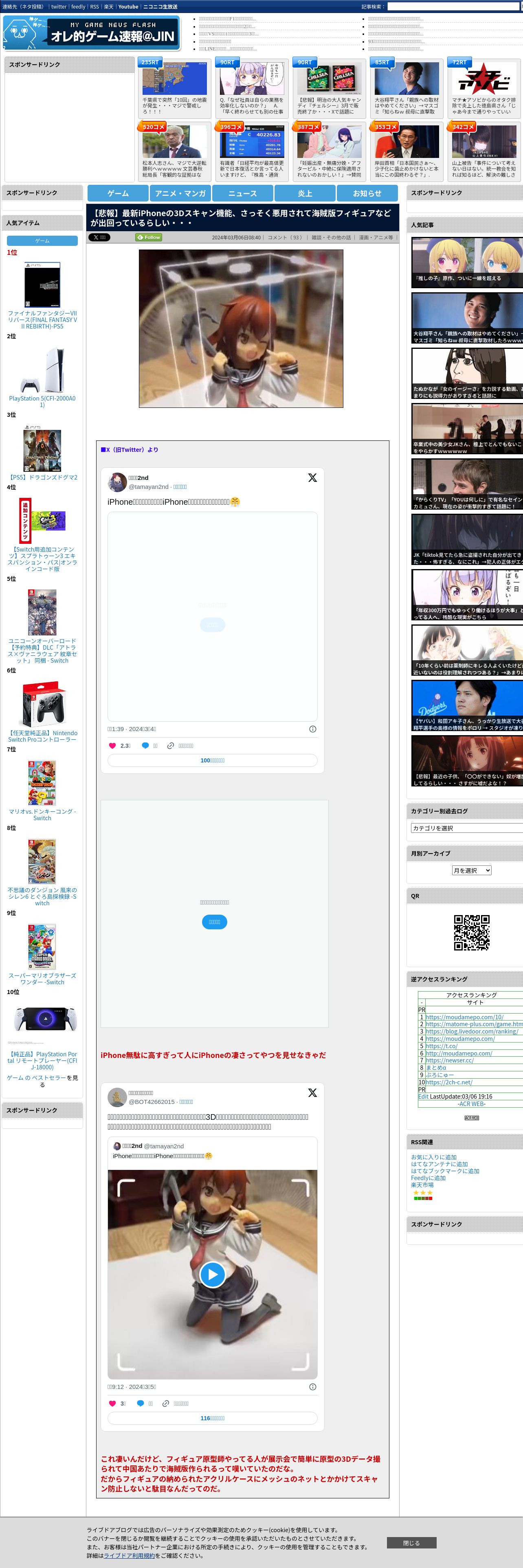
Task: Open 72RT マチ★アソビ article thumbnail
Action: coord(484,78)
